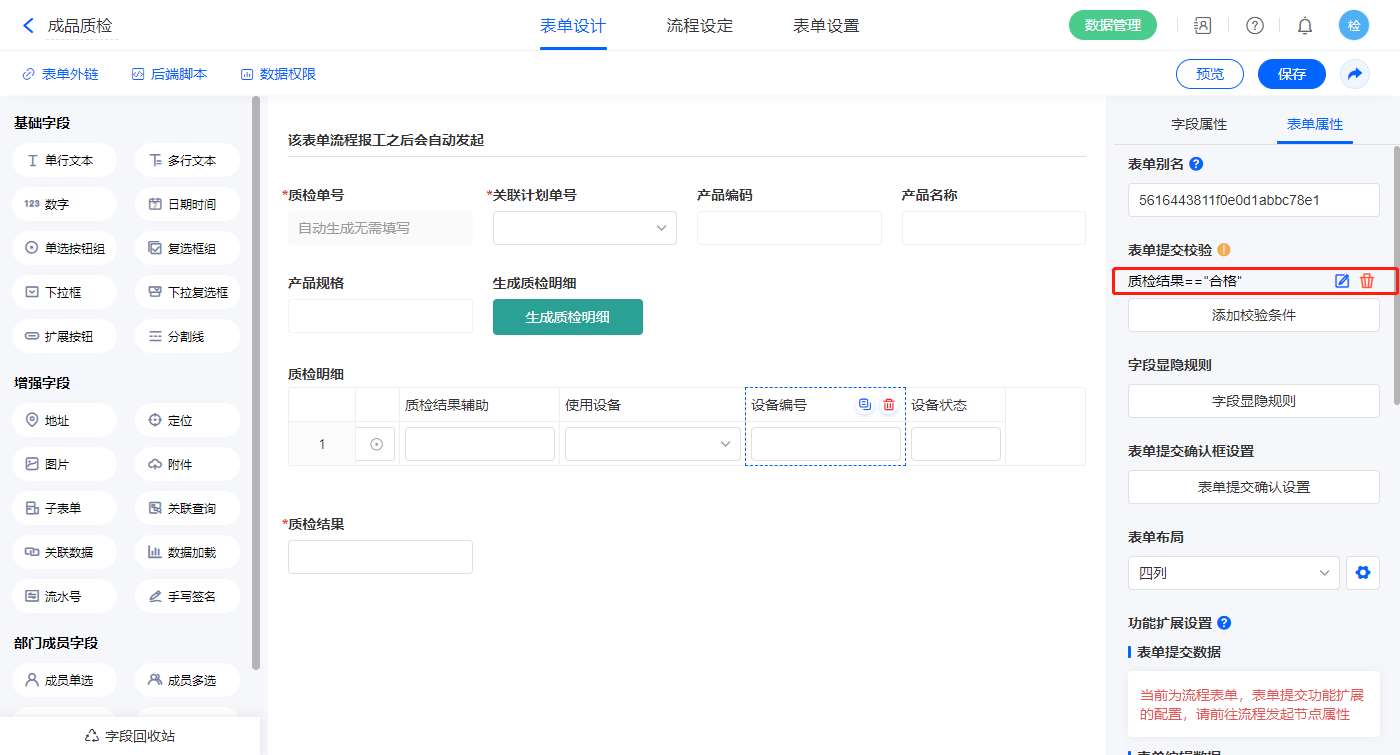The width and height of the screenshot is (1400, 755).
Task: Edit the 质检结果=="合格" validation rule
Action: tap(1342, 282)
